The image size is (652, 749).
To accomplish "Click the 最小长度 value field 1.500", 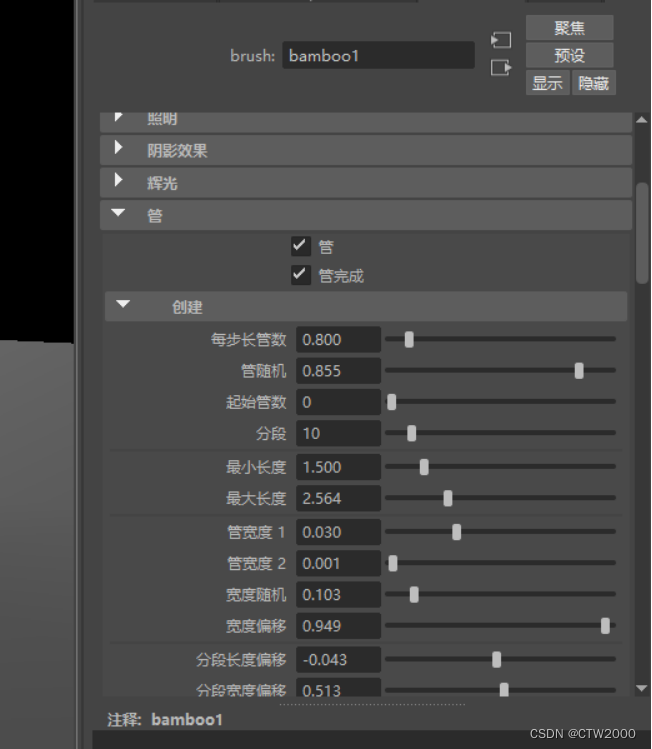I will coord(338,467).
